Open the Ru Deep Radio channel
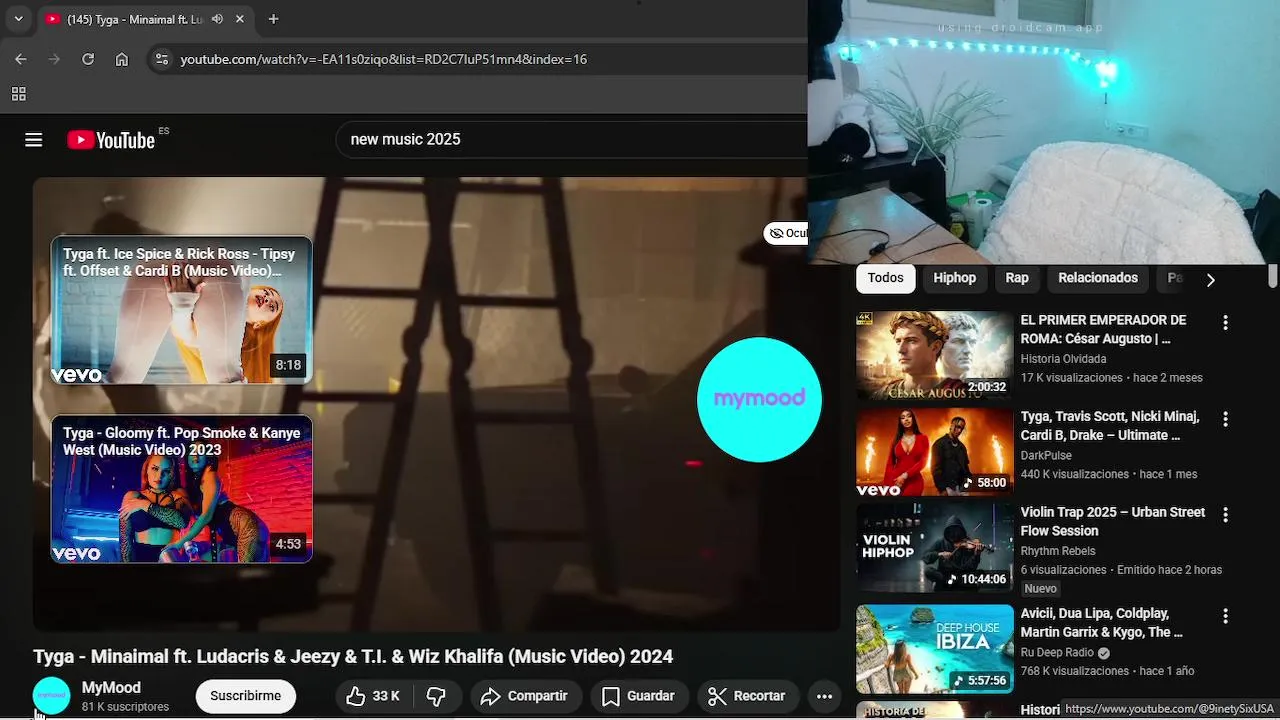1280x720 pixels. point(1057,653)
